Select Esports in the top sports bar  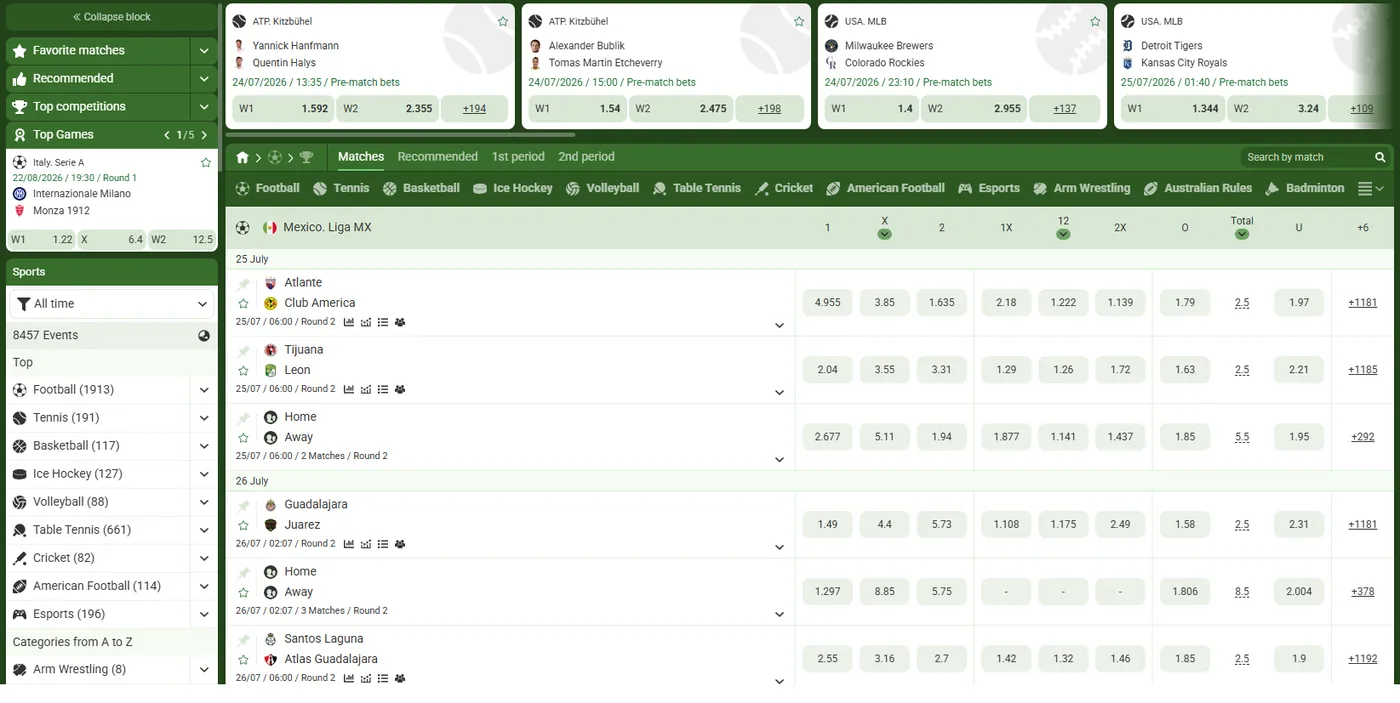click(x=989, y=188)
